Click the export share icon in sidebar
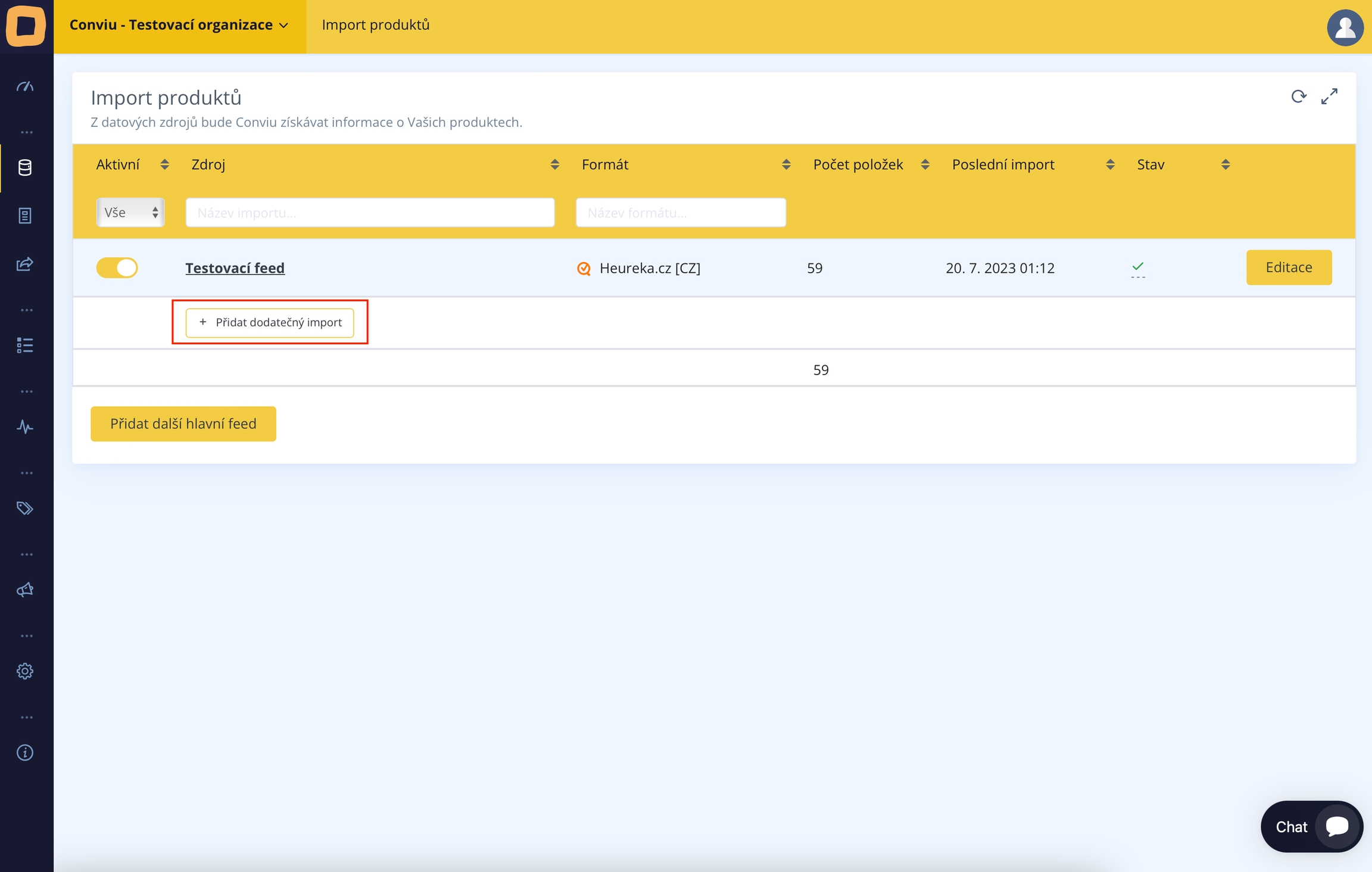 25,264
